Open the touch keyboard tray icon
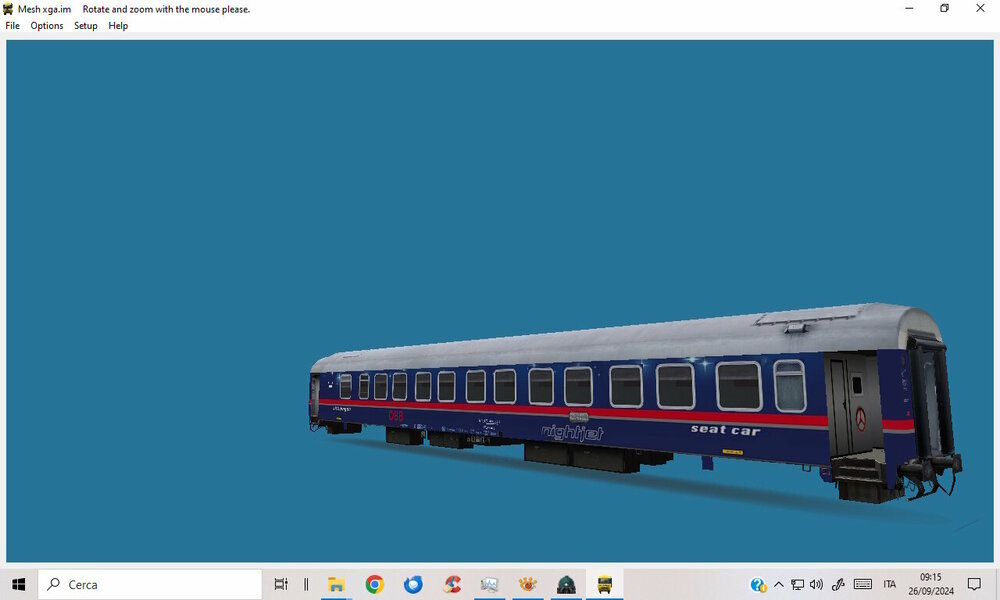 863,584
